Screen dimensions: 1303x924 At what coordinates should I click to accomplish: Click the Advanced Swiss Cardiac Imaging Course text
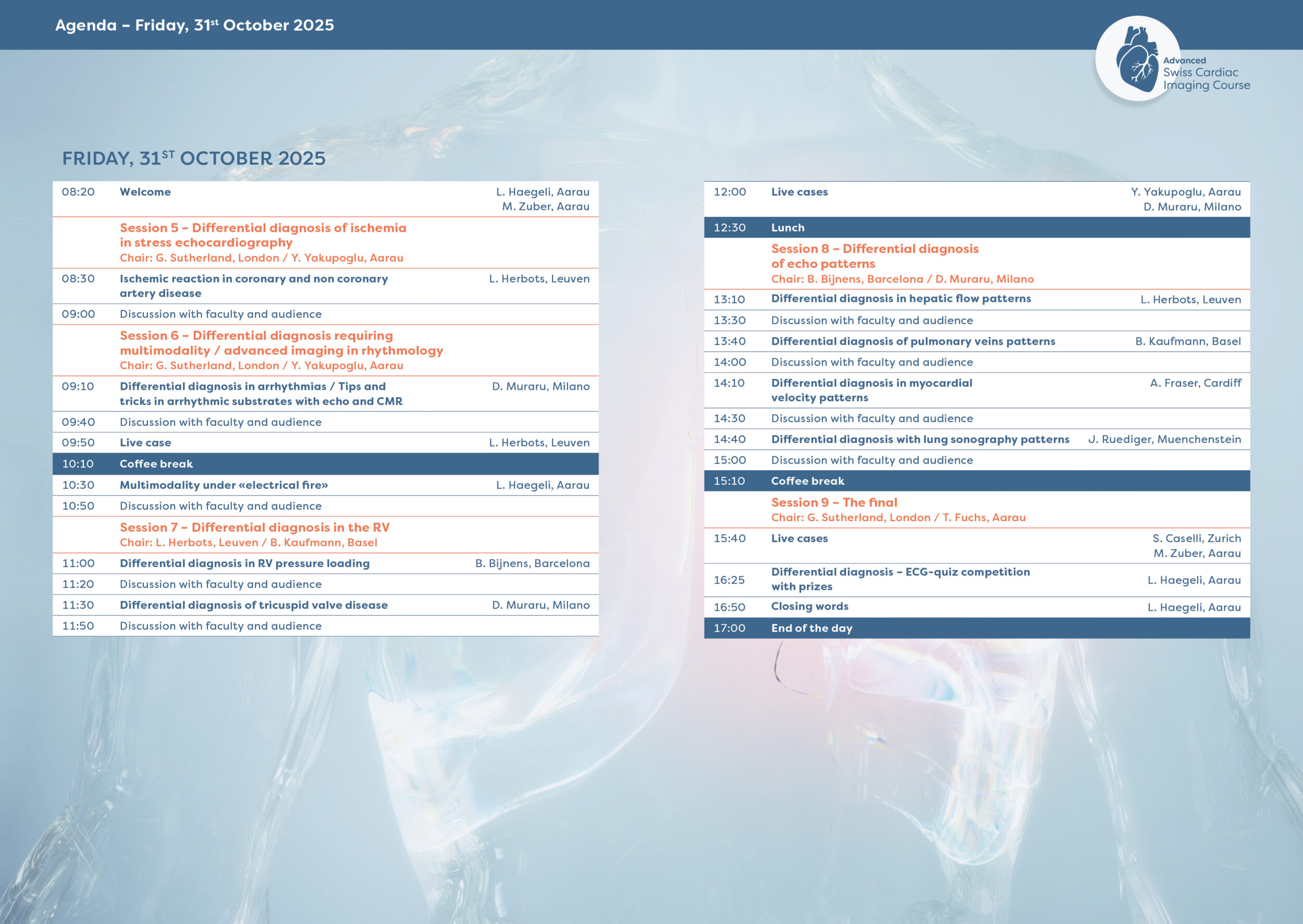click(1206, 73)
